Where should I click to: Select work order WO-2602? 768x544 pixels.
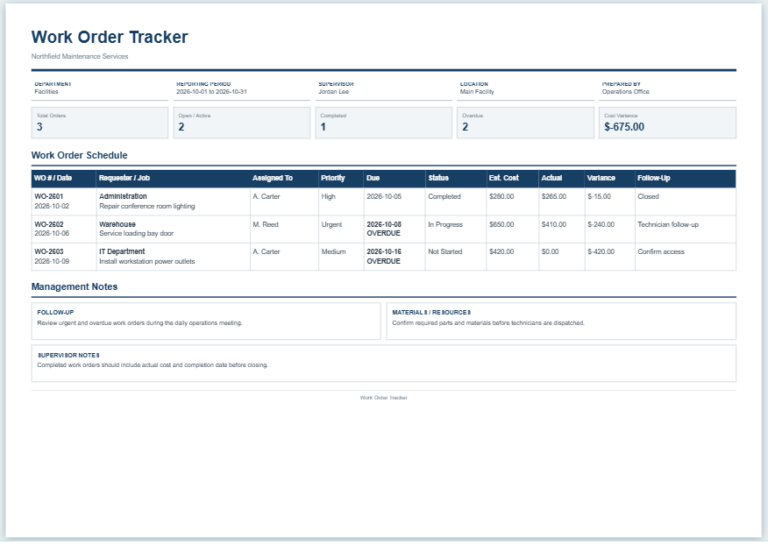49,224
